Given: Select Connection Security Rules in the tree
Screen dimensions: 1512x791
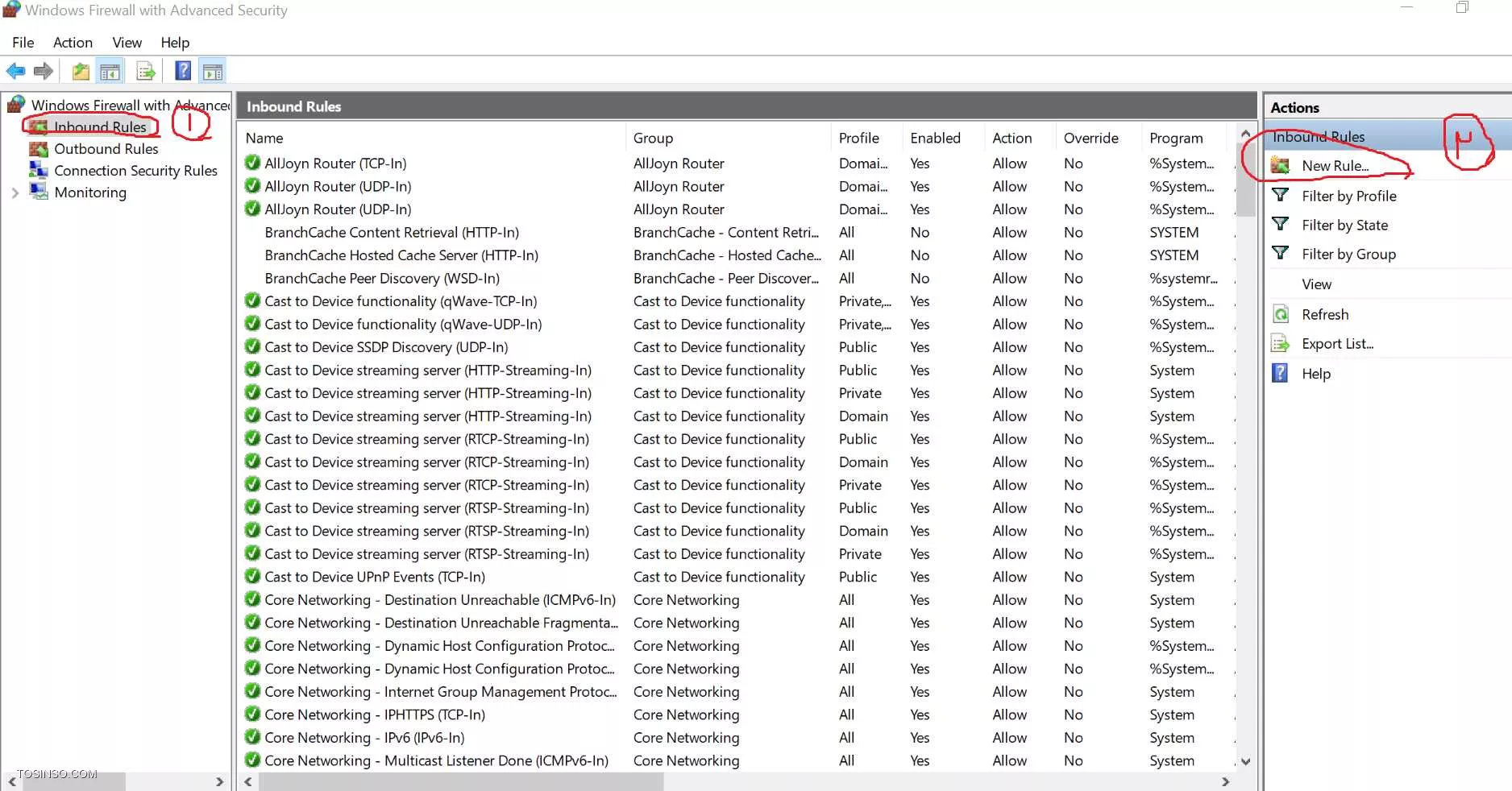Looking at the screenshot, I should click(x=135, y=171).
